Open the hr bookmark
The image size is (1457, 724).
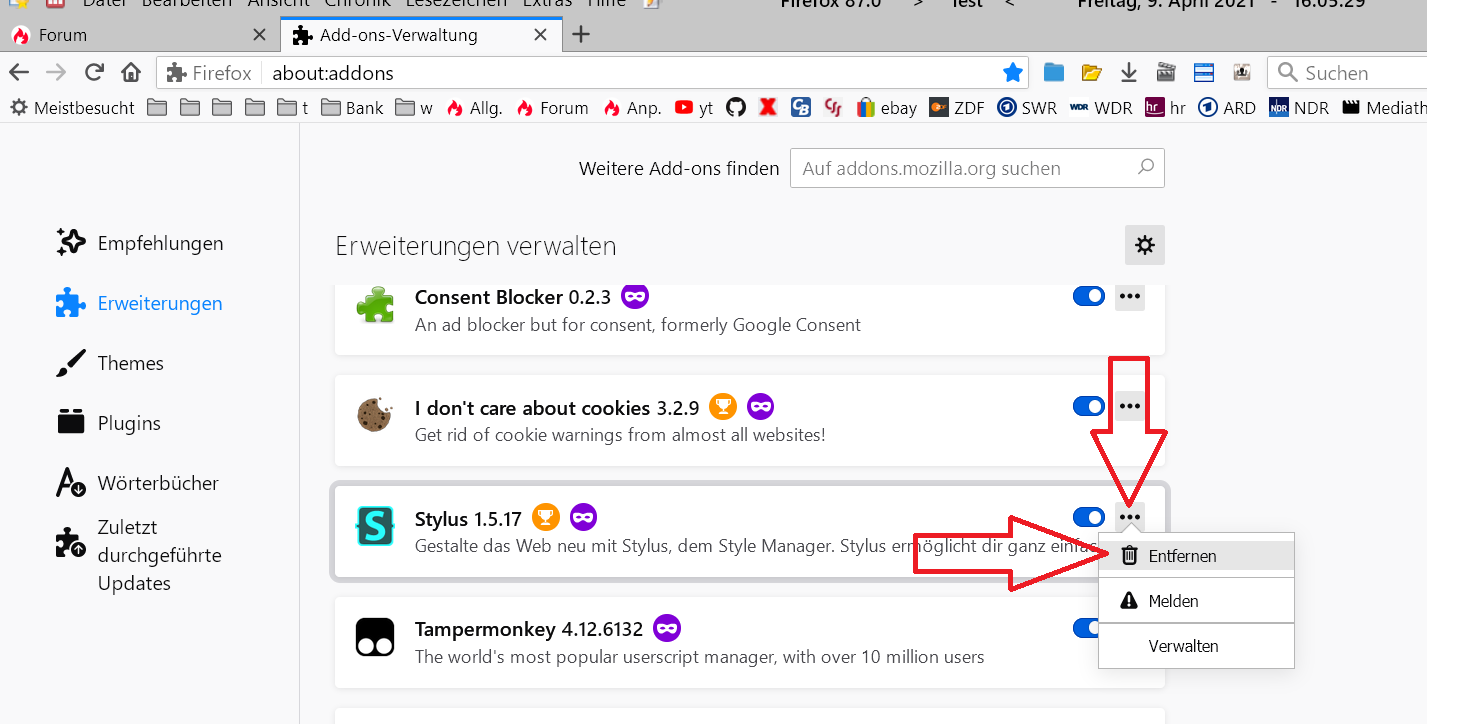1165,107
